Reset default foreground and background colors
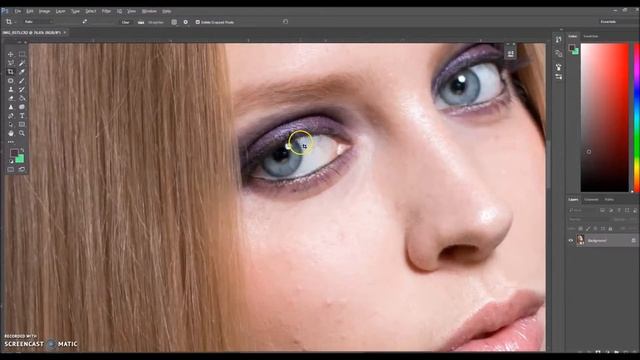 (x=11, y=162)
